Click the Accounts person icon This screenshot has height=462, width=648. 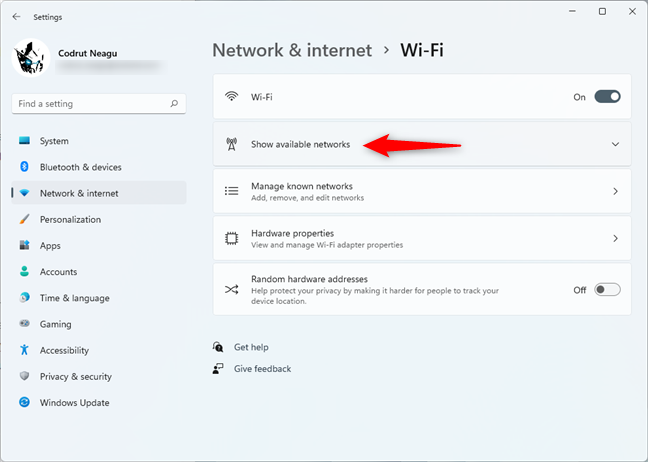(24, 271)
